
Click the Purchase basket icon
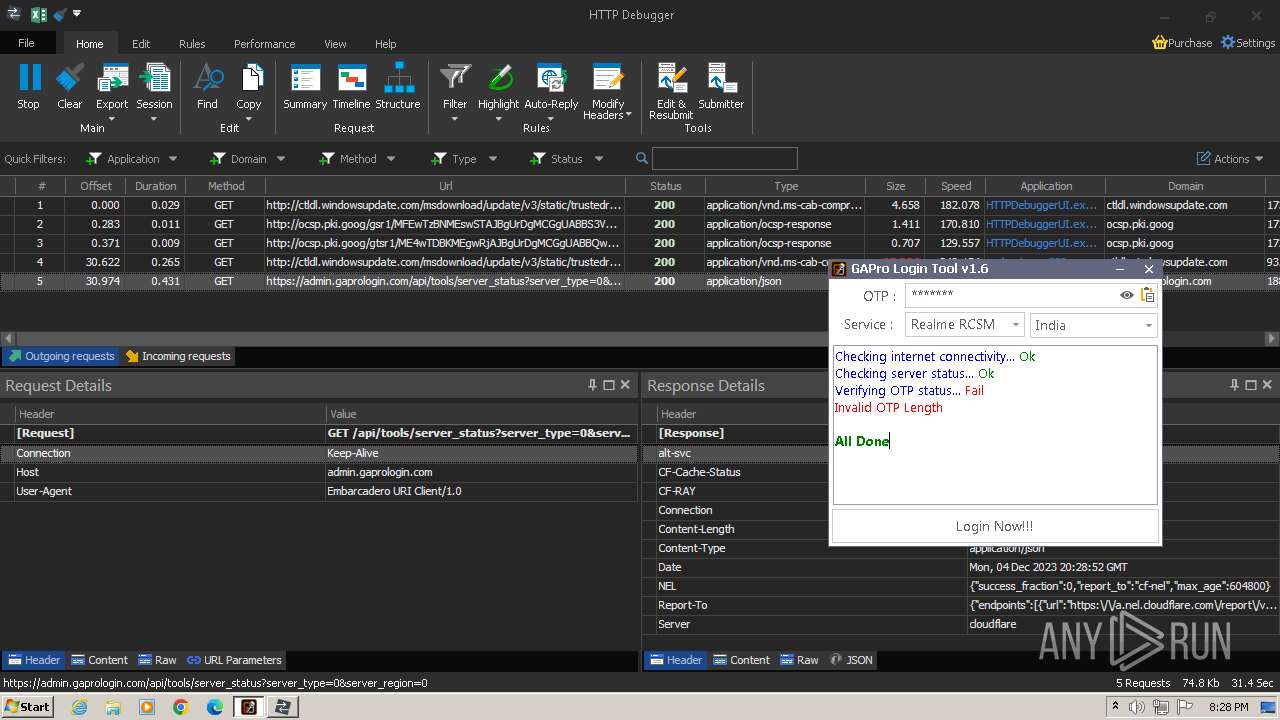(1160, 43)
